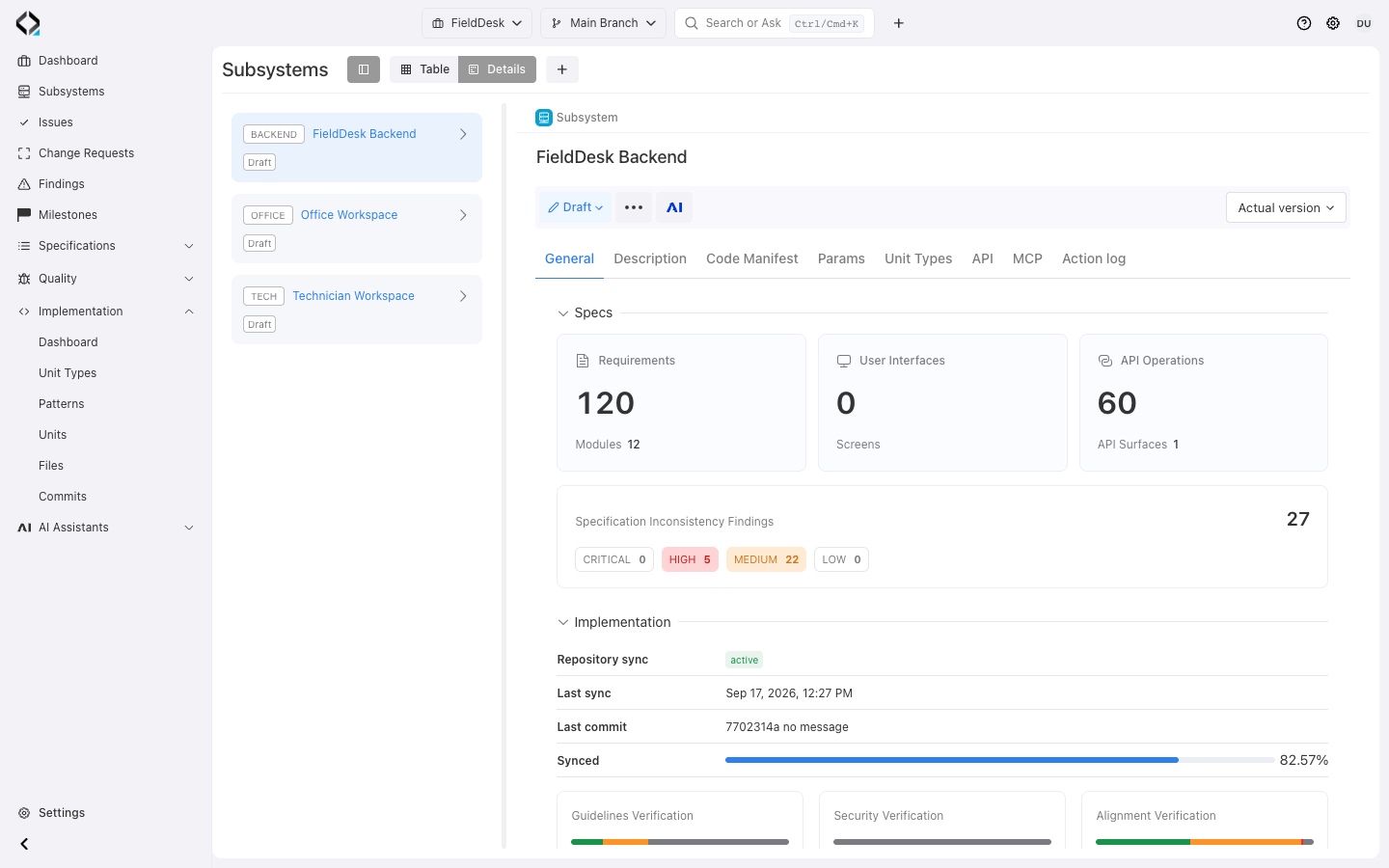Add a new view with plus button

pos(562,69)
